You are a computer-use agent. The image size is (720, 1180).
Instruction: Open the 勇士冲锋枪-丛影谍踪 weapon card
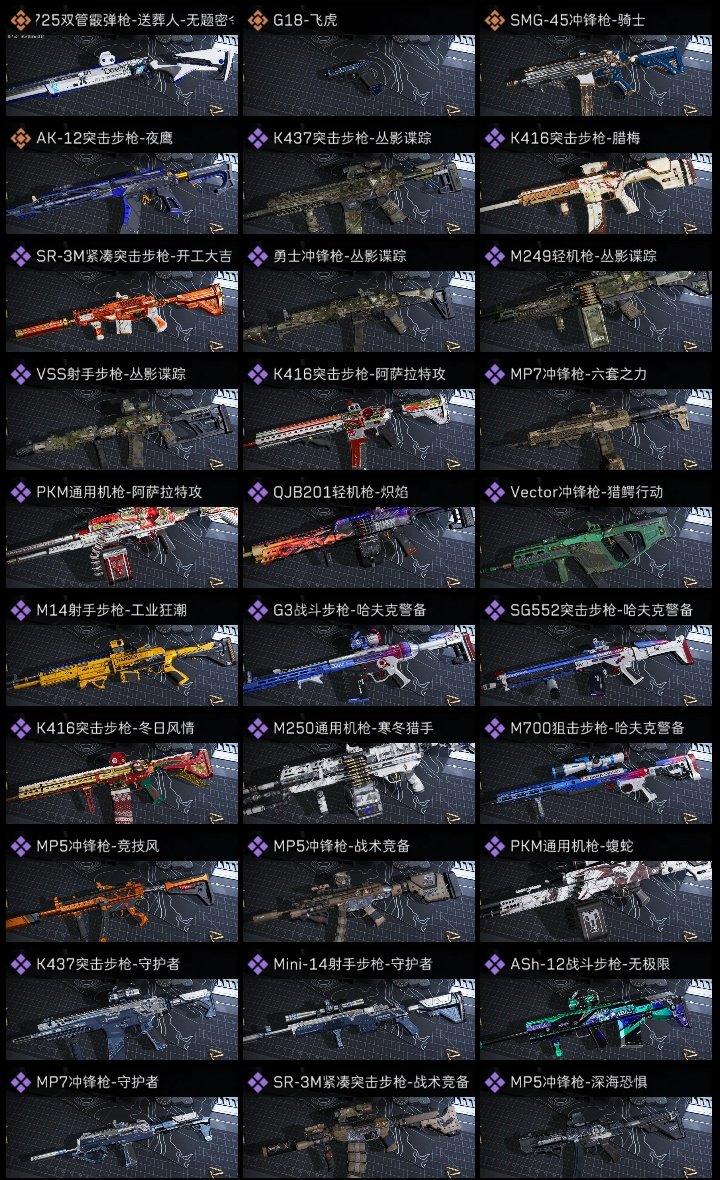tap(359, 312)
